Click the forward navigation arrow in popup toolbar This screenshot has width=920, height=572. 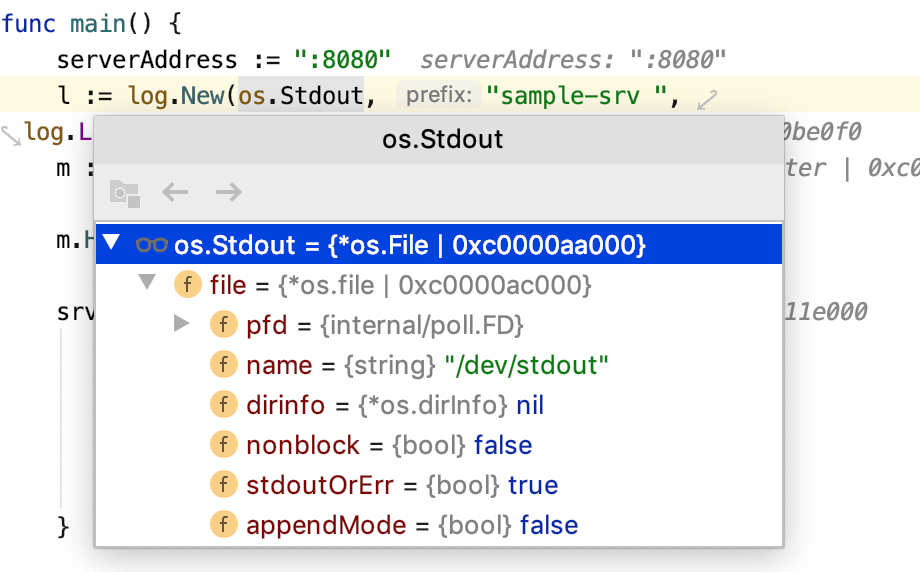[x=229, y=192]
